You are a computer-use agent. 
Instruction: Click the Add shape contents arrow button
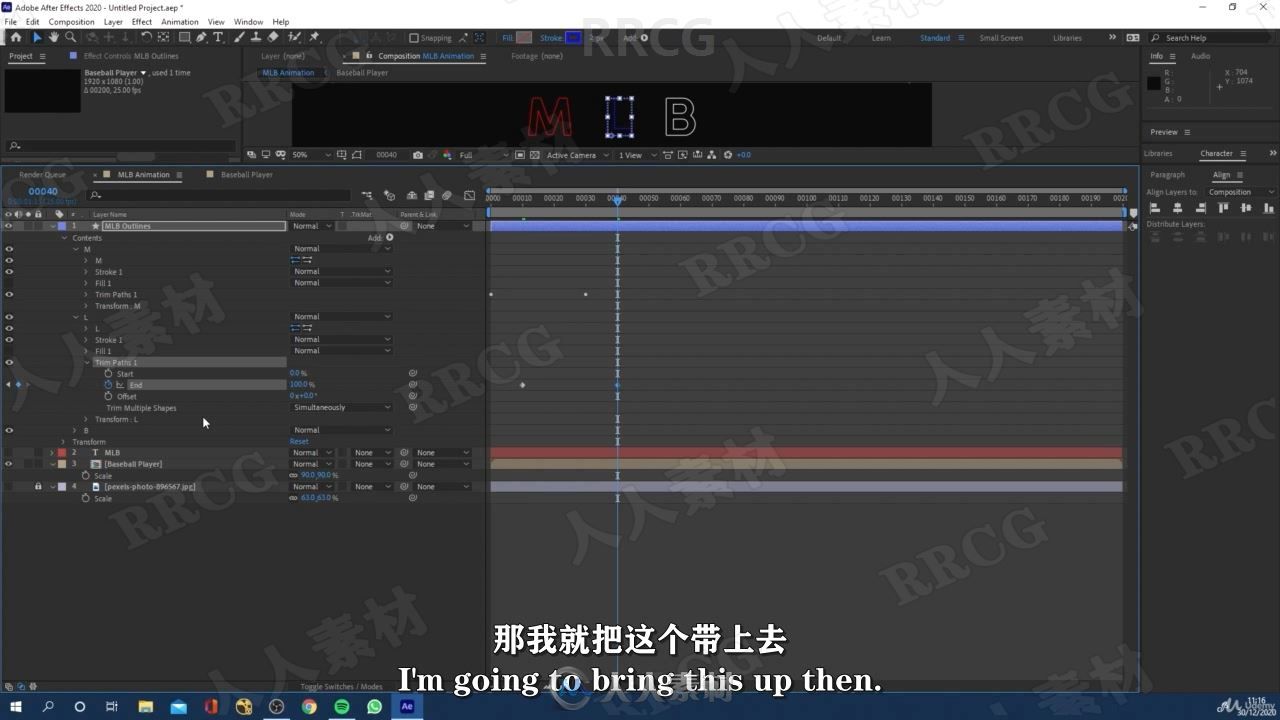click(389, 238)
